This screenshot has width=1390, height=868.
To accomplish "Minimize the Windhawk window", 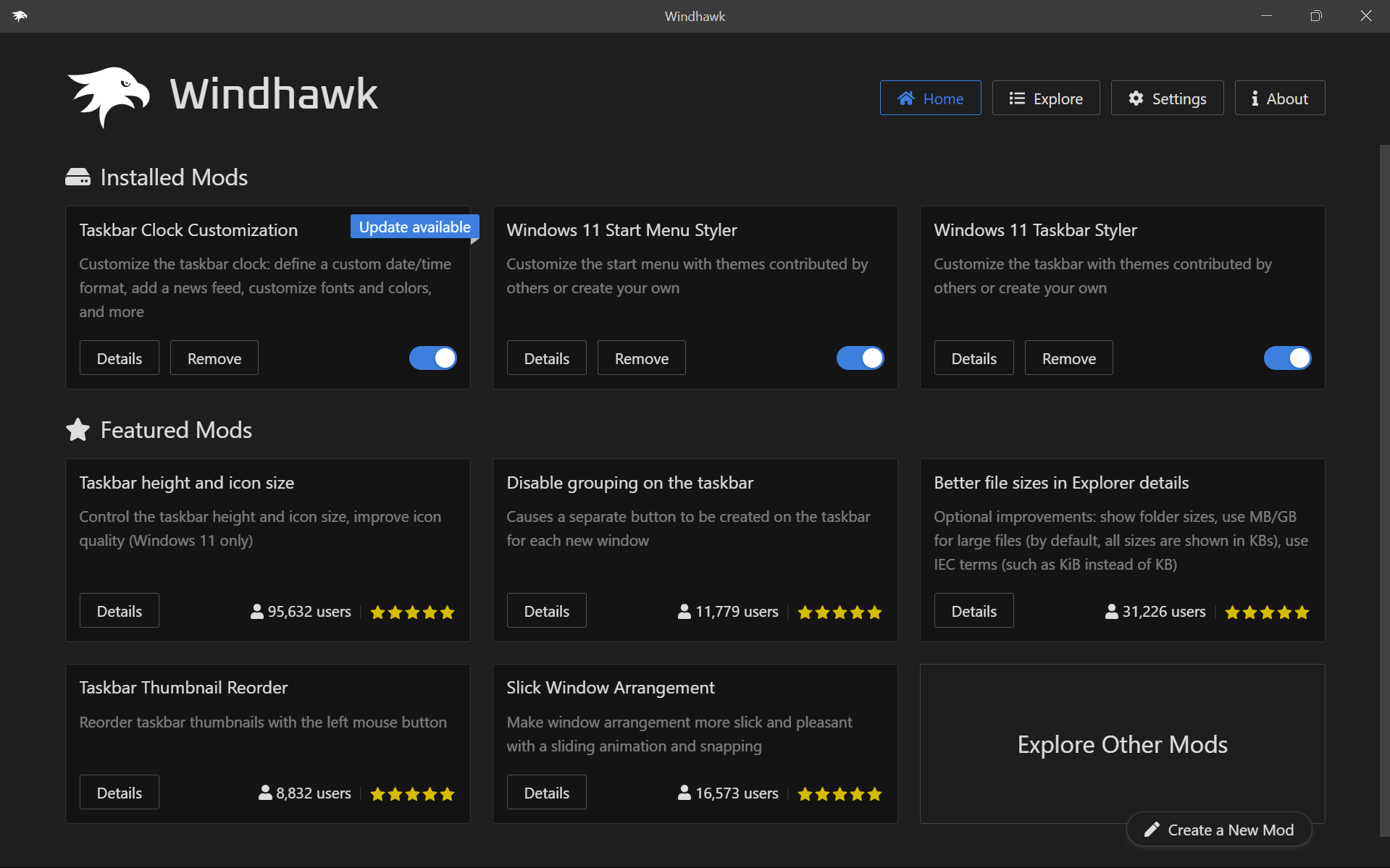I will 1266,16.
